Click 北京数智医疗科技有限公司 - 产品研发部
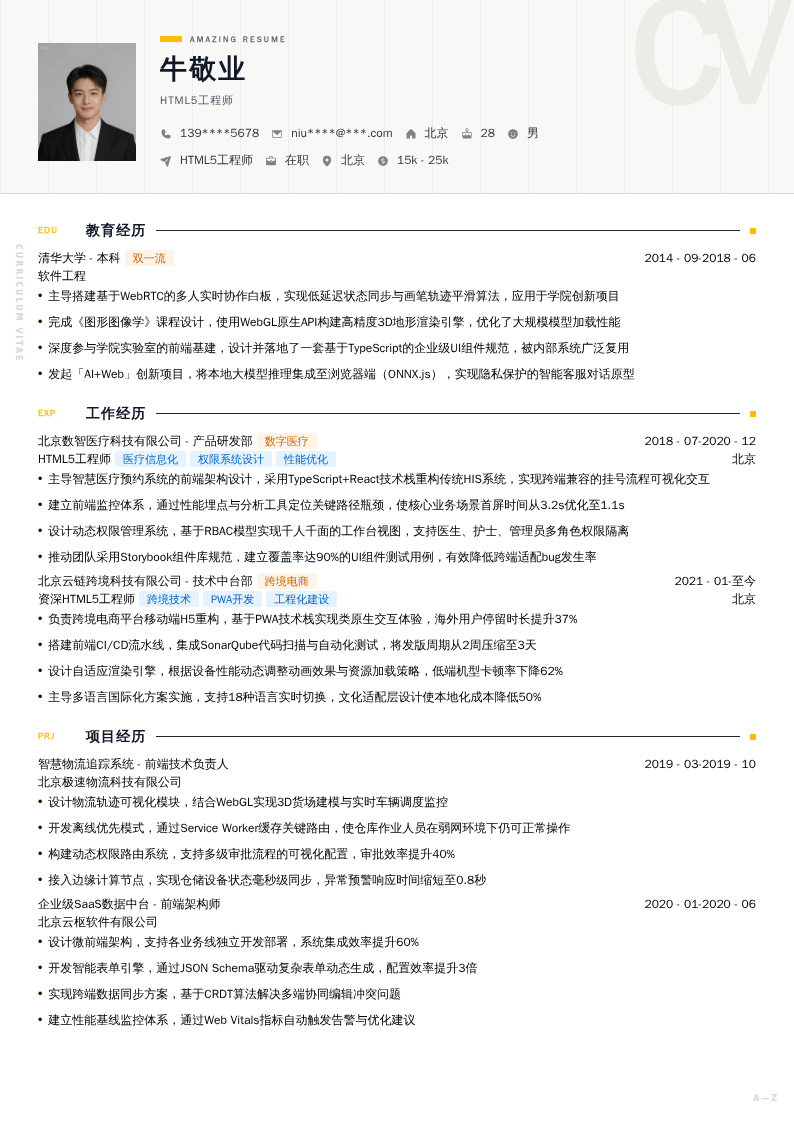Image resolution: width=794 pixels, height=1123 pixels. pyautogui.click(x=145, y=441)
